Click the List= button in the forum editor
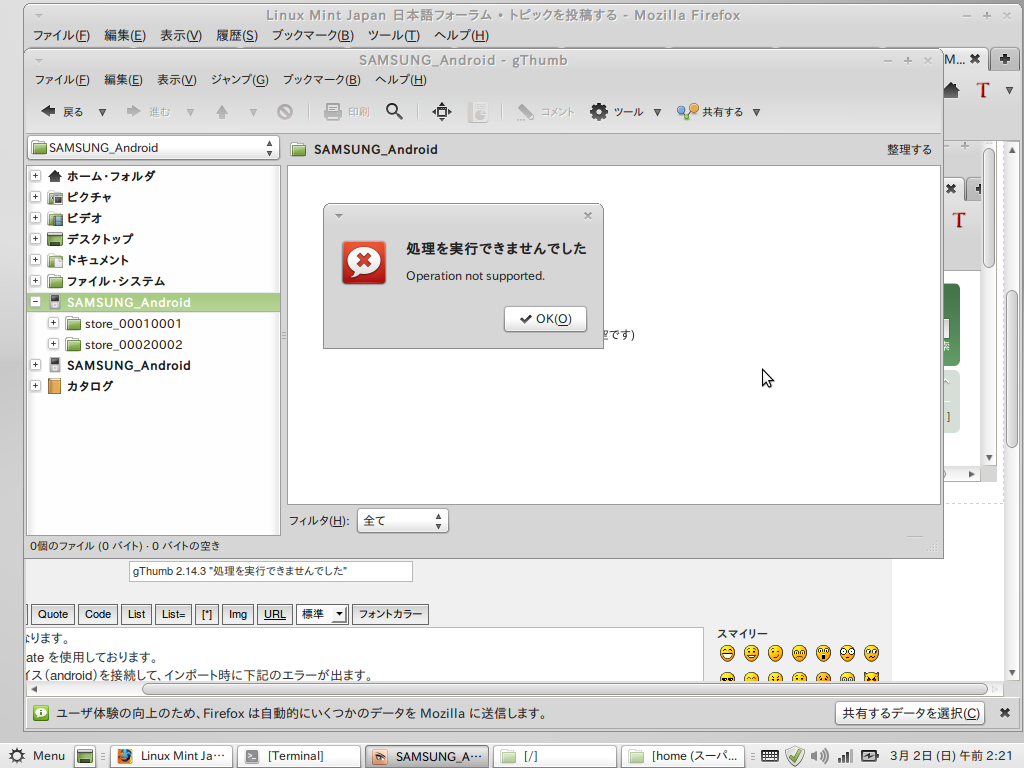The height and width of the screenshot is (768, 1024). point(173,614)
